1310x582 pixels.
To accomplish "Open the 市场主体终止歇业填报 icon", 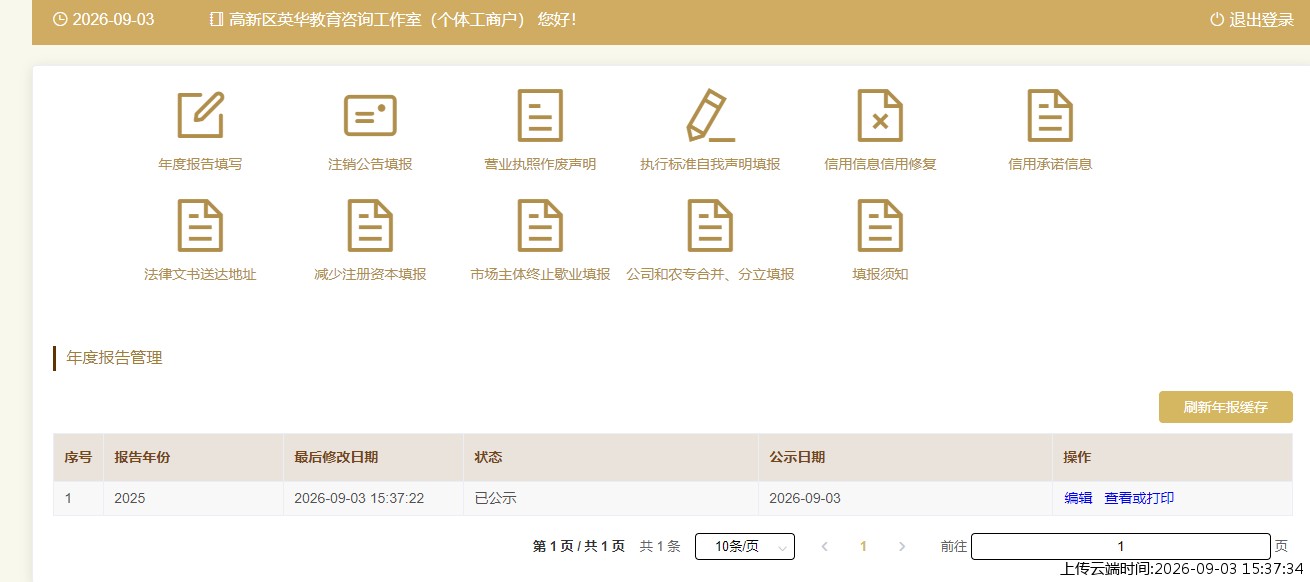I will 540,225.
